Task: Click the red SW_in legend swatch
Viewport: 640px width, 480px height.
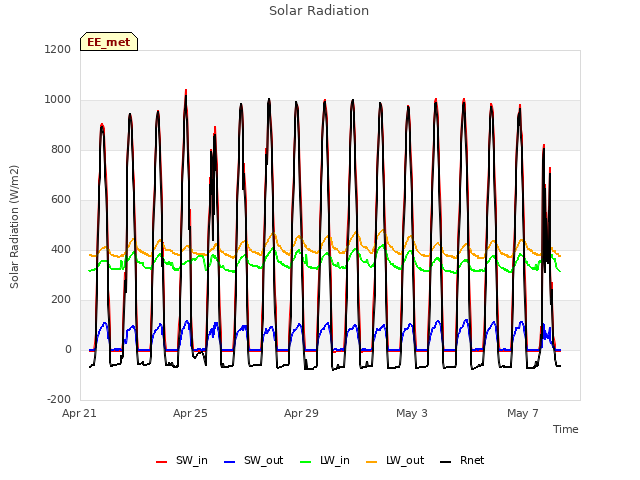Action: [x=162, y=462]
